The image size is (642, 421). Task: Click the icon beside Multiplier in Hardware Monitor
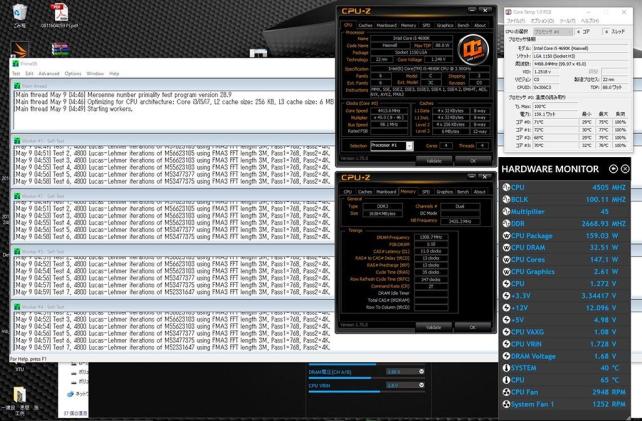pos(506,212)
